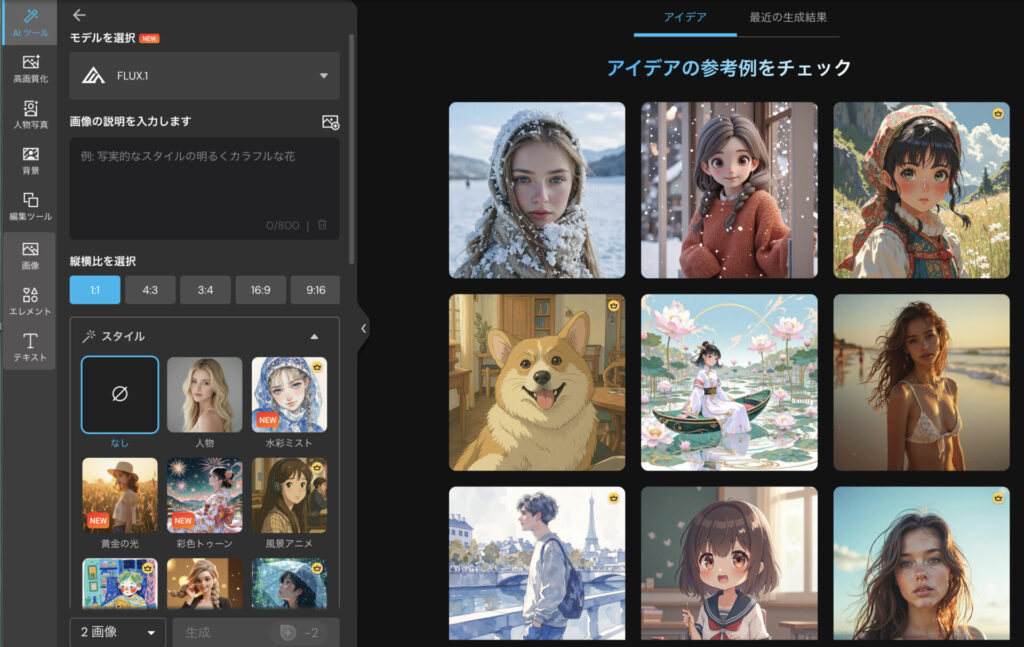Clear prompt with the trash icon
This screenshot has width=1024, height=647.
(322, 225)
